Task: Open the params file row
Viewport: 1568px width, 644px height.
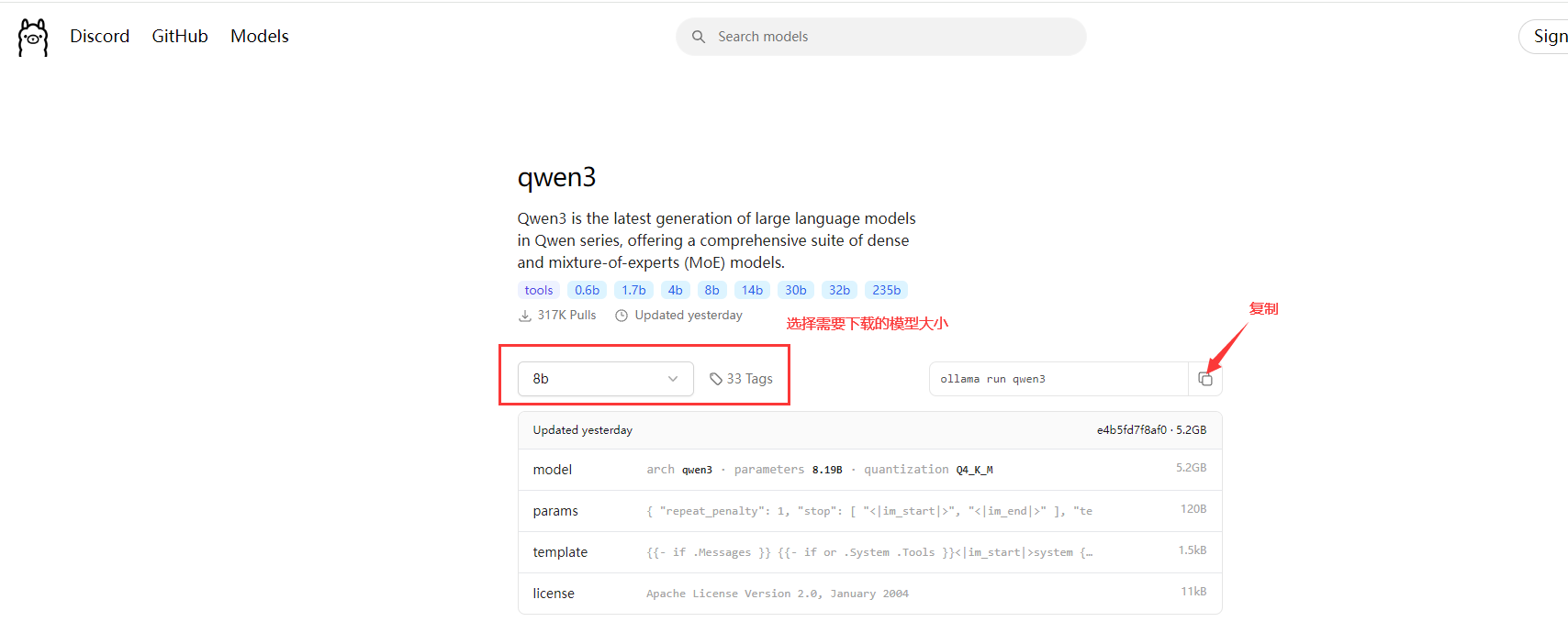Action: click(x=869, y=511)
